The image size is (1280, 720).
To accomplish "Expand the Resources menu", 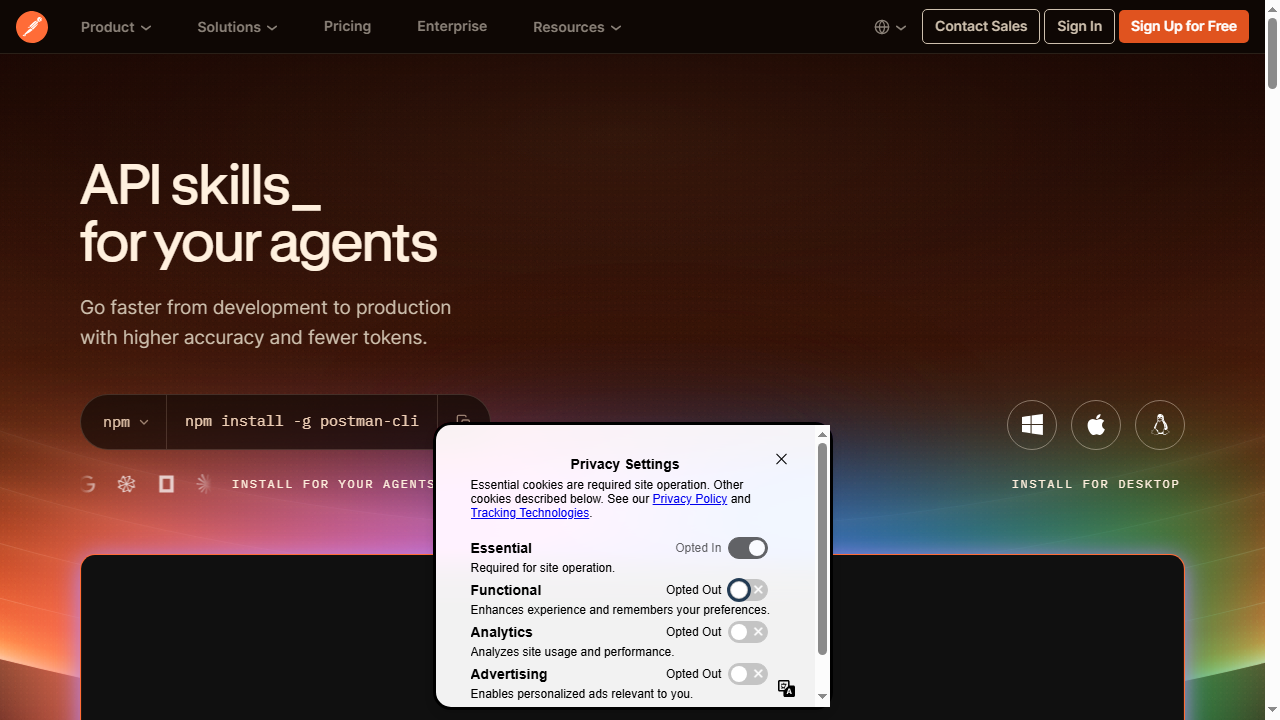I will [577, 27].
